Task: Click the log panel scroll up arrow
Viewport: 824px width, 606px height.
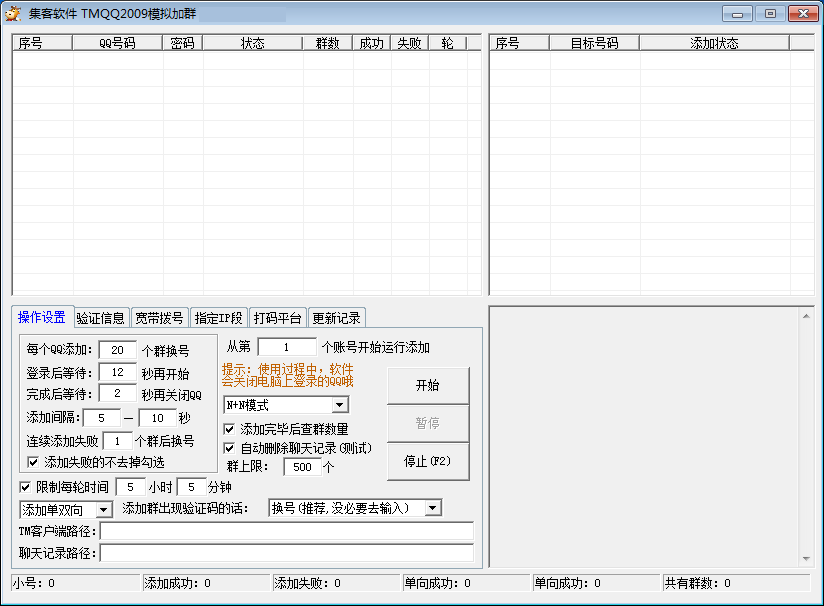Action: (x=806, y=316)
